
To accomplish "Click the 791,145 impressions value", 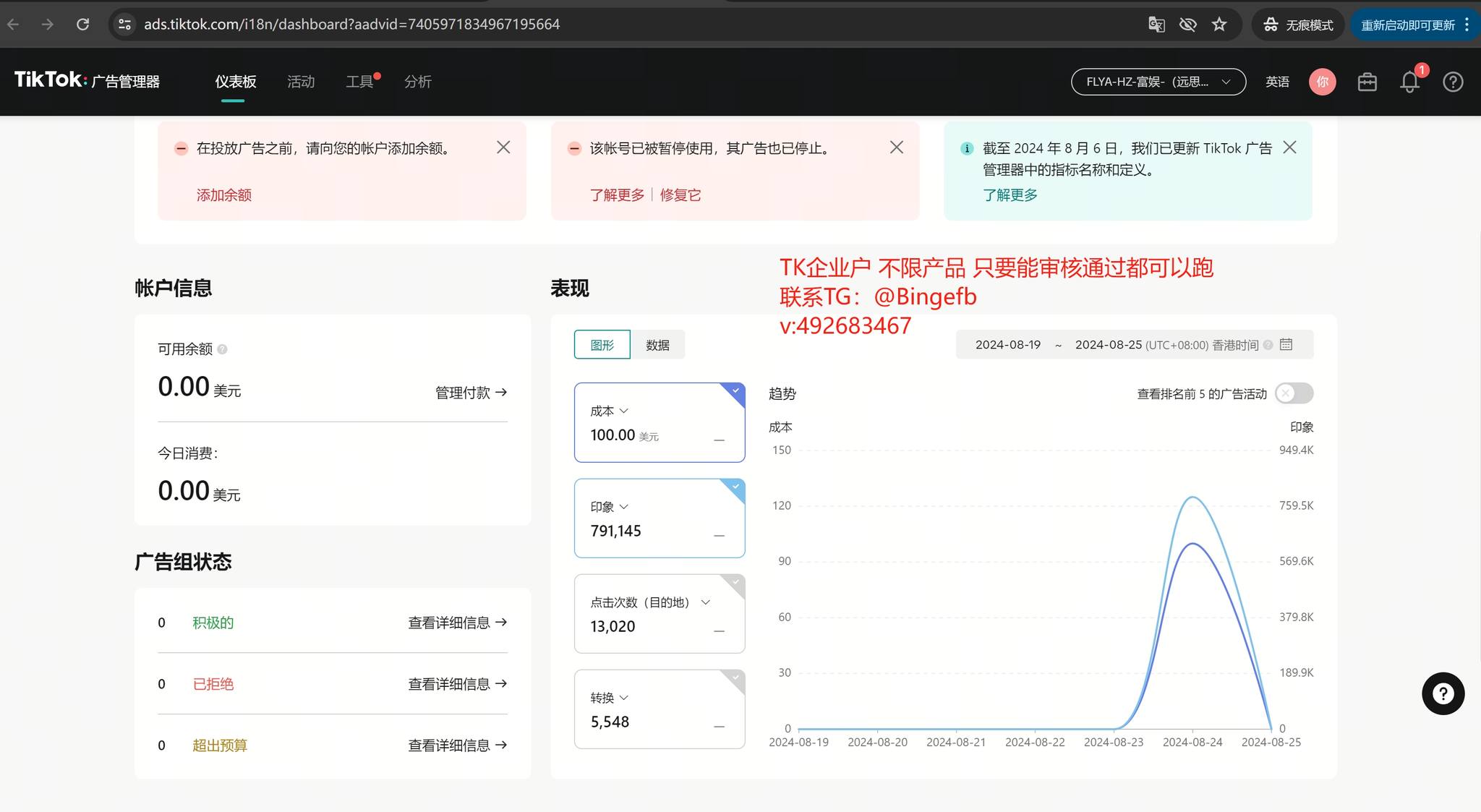I will [615, 531].
